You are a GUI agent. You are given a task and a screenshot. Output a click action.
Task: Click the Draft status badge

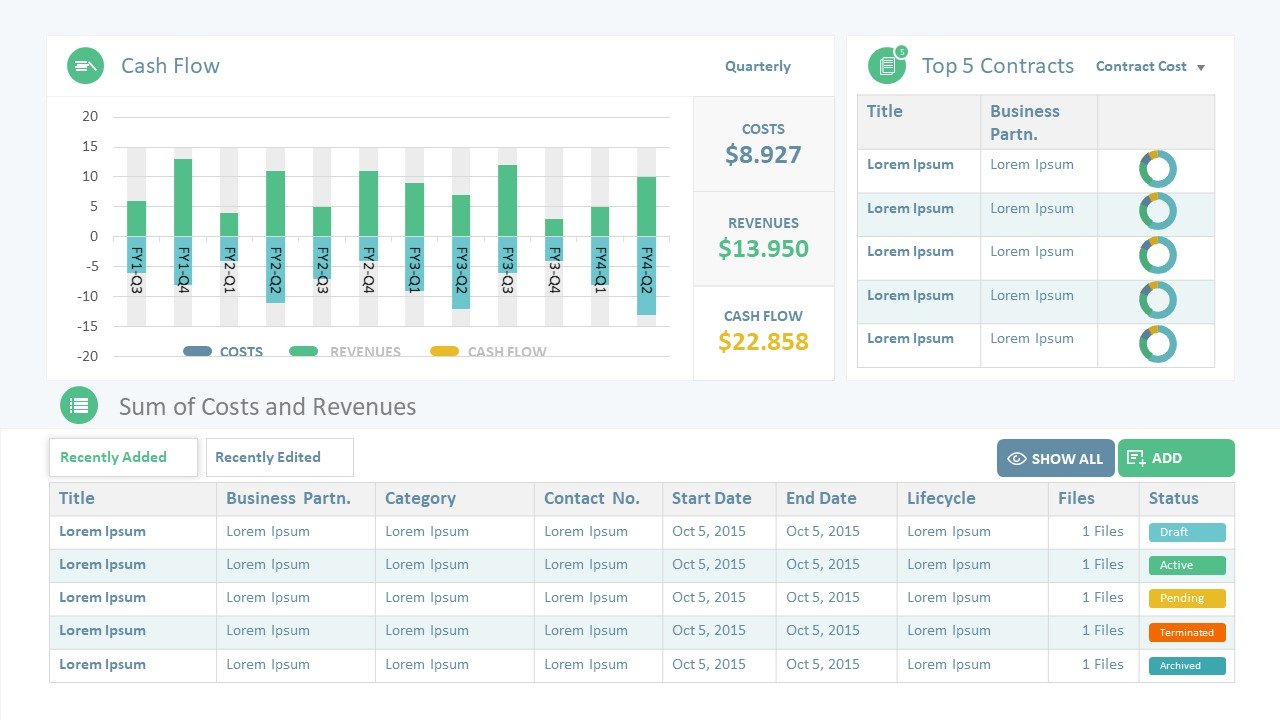click(1187, 532)
